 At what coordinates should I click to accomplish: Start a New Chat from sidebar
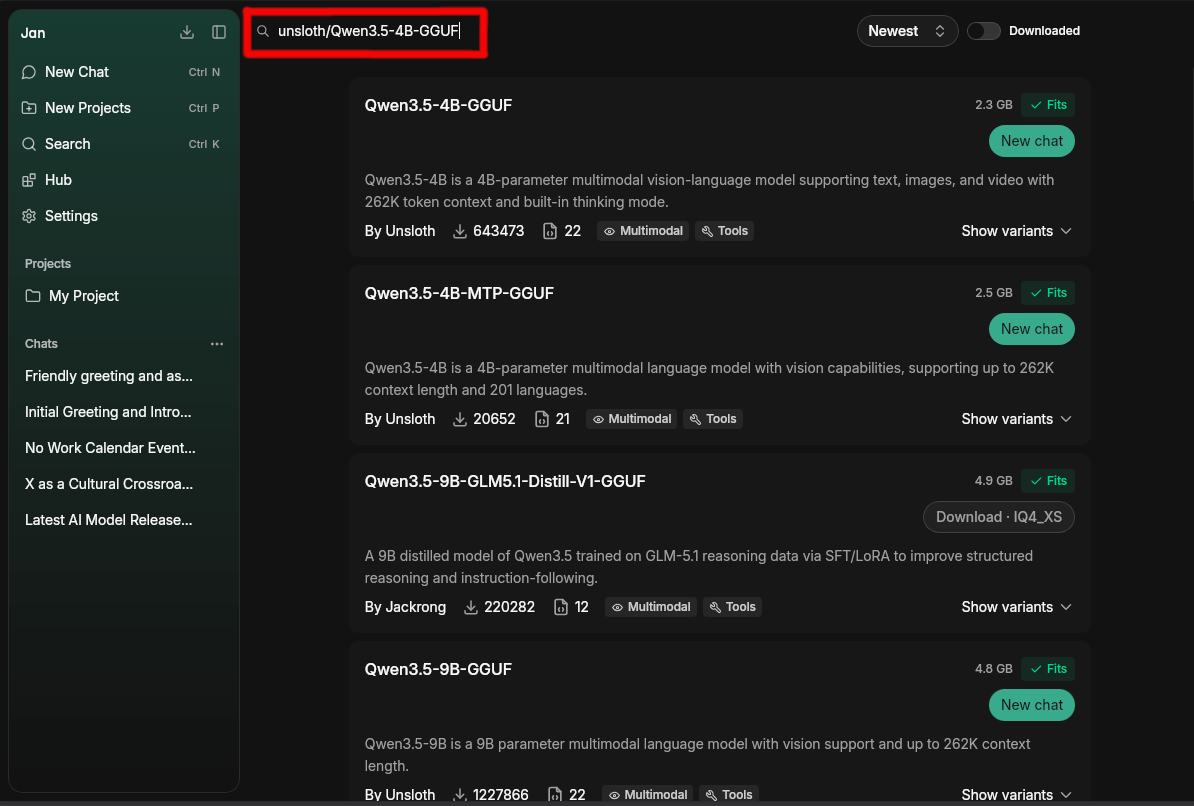(x=123, y=72)
